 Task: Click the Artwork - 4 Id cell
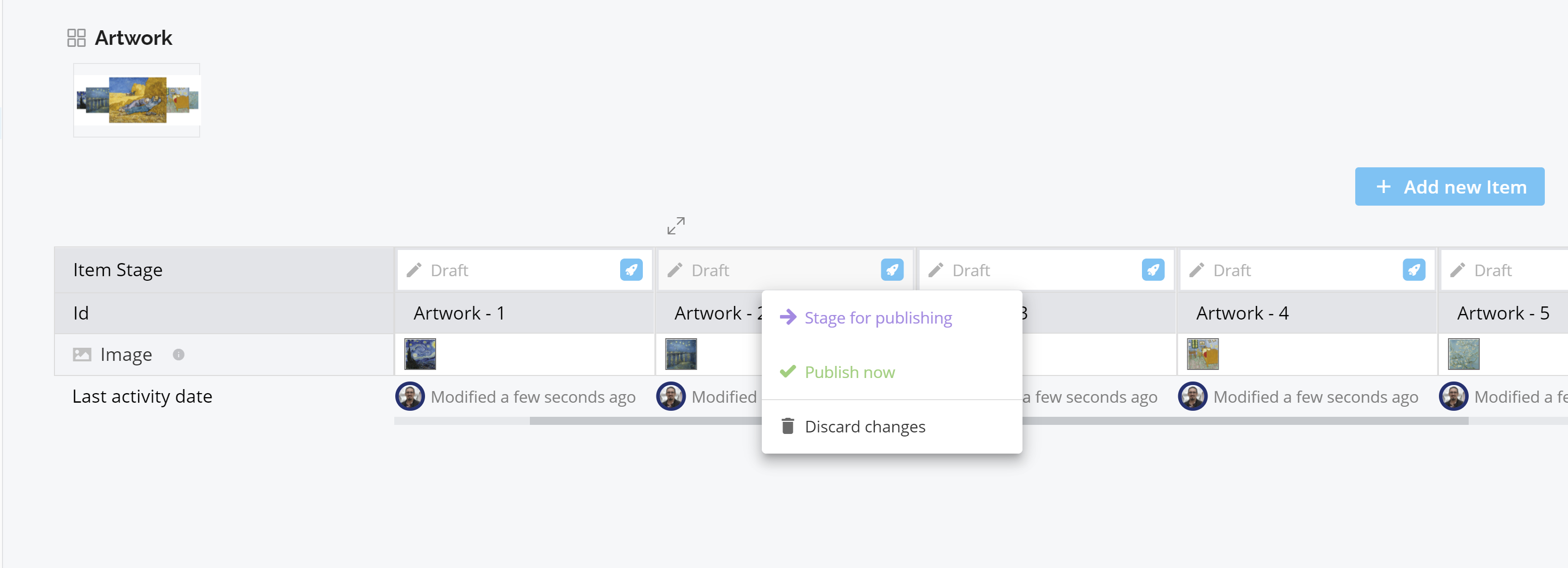click(x=1242, y=313)
